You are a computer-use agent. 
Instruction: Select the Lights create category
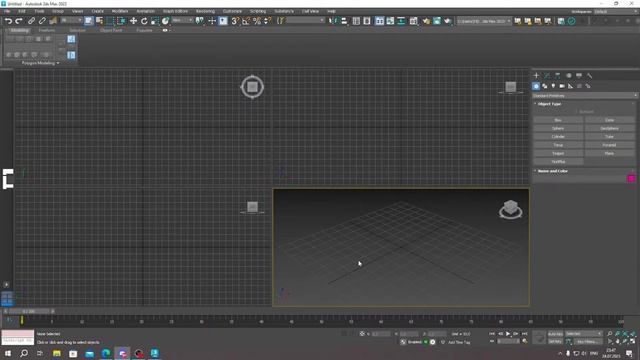coord(553,86)
